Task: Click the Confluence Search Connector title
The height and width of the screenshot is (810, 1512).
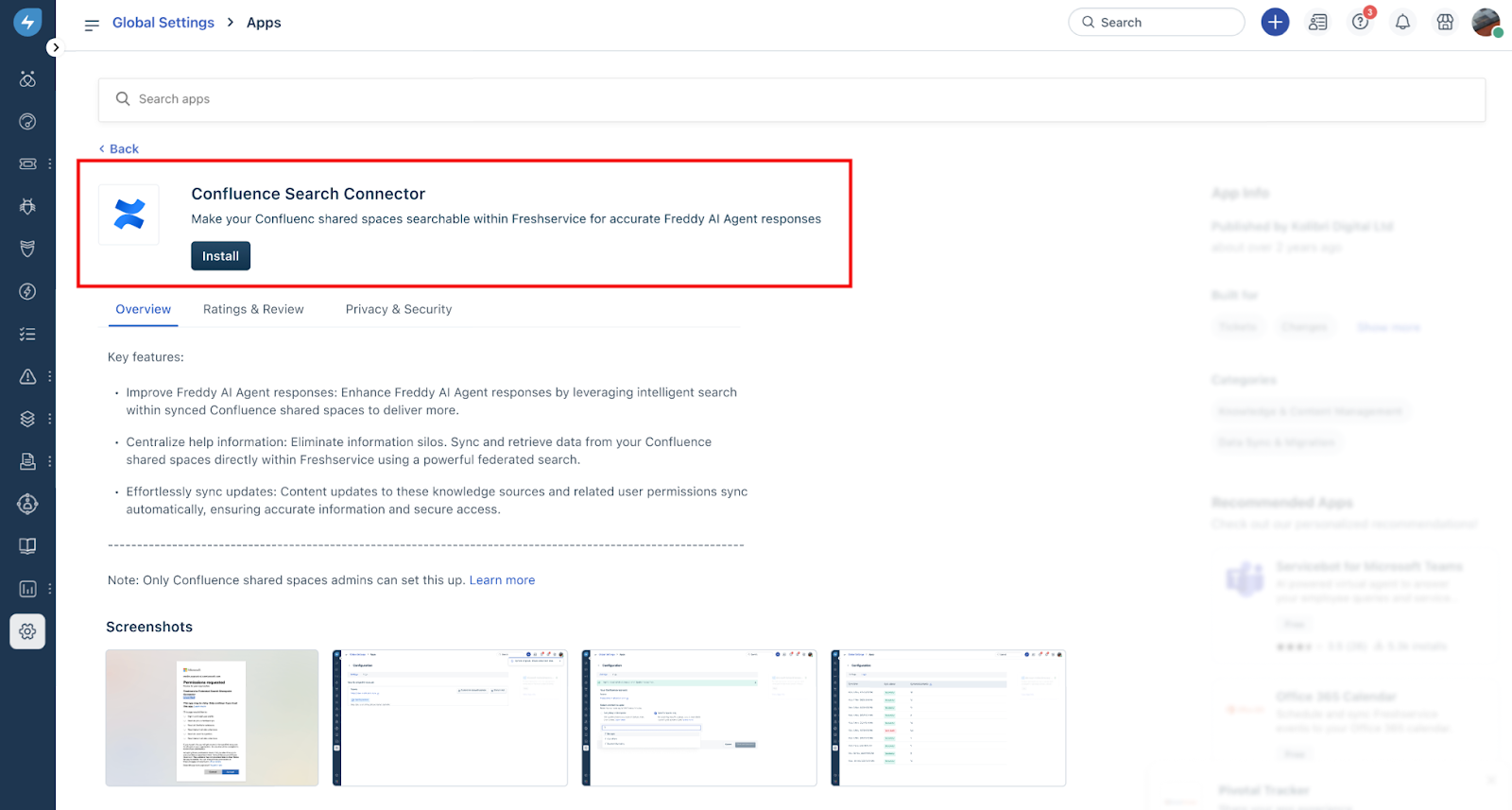Action: point(308,194)
